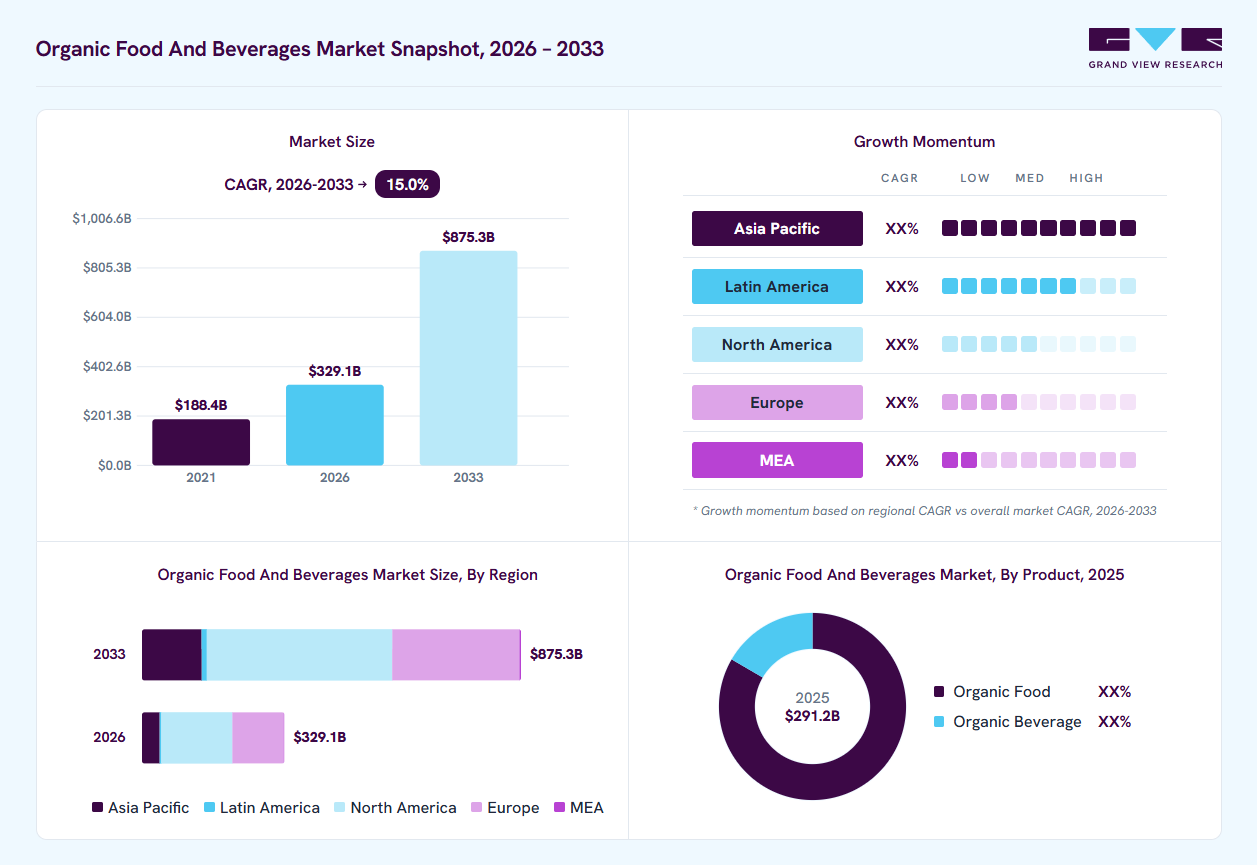Click the North America XX% CAGR value
Screen dimensions: 1257x865
pyautogui.click(x=901, y=344)
